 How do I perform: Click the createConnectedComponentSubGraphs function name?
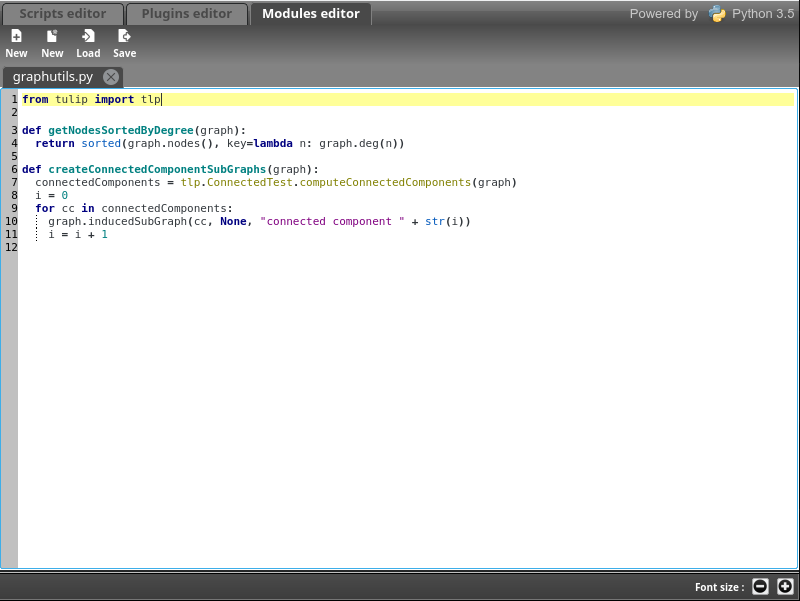point(159,169)
